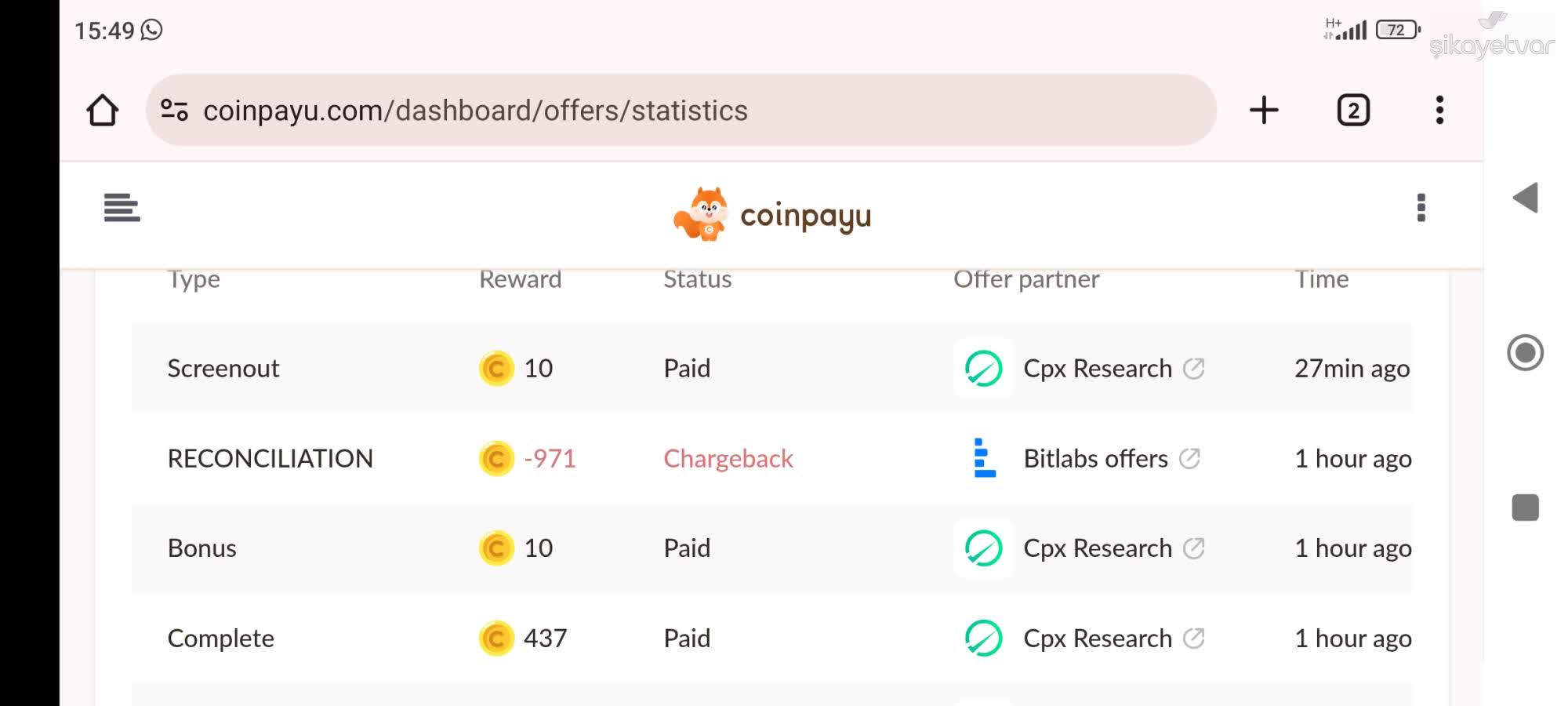1568x706 pixels.
Task: Click the coinpayu squirrel logo
Action: click(704, 213)
